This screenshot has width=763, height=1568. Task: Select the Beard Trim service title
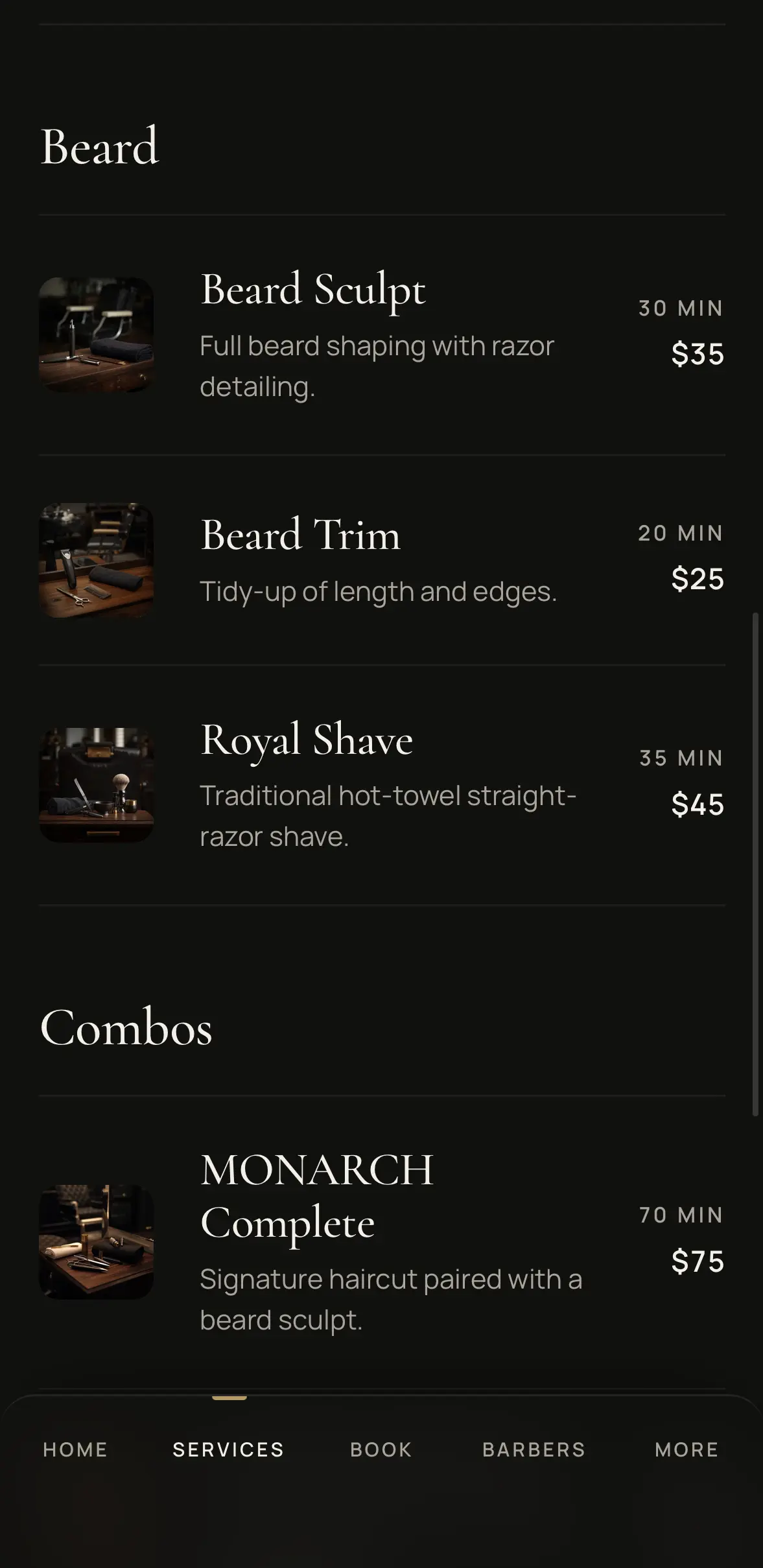(x=300, y=535)
